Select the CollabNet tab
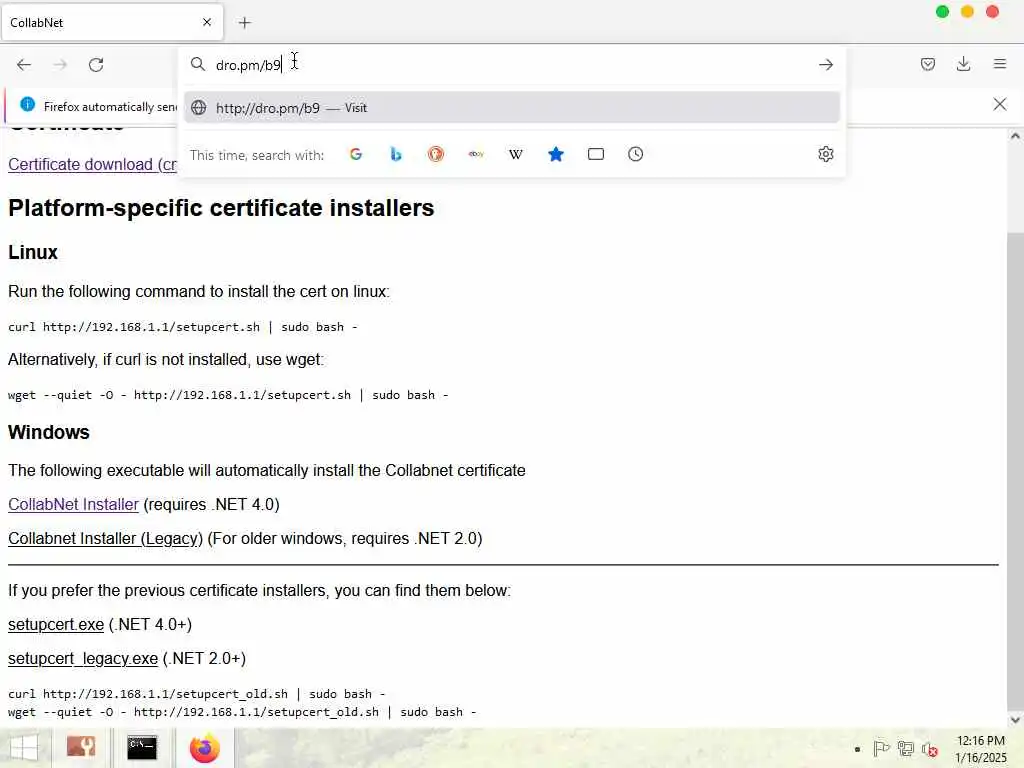The image size is (1024, 768). [x=112, y=22]
